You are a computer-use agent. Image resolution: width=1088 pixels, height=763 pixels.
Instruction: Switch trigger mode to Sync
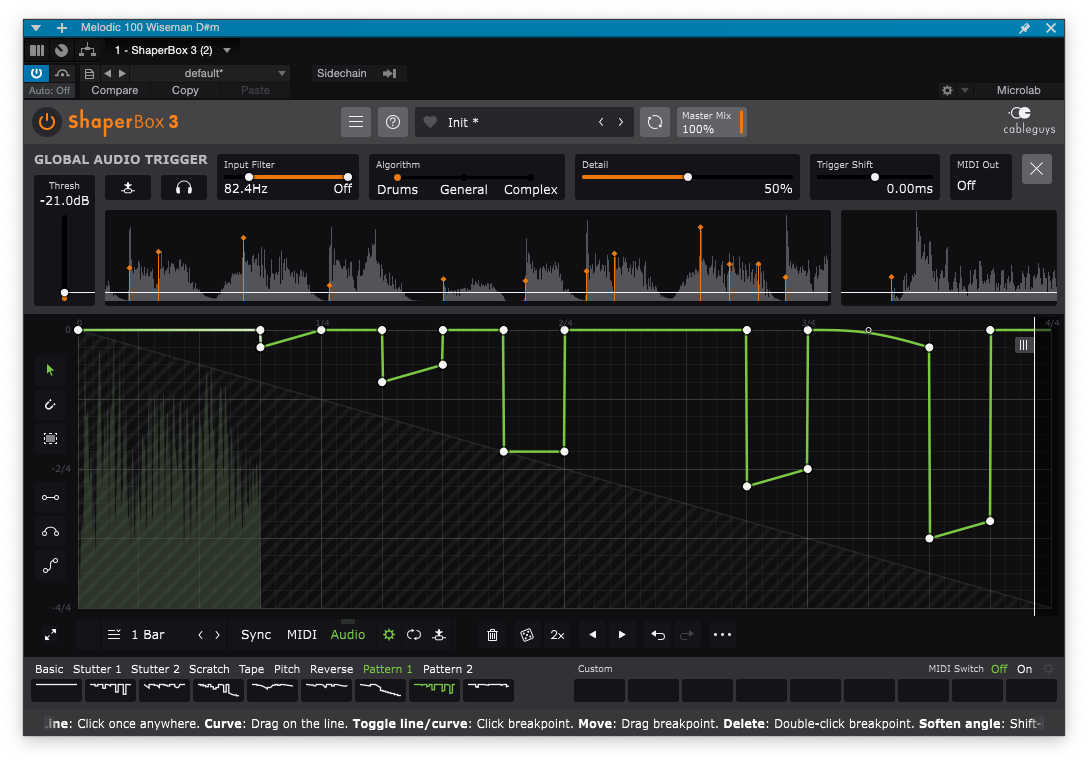click(256, 635)
